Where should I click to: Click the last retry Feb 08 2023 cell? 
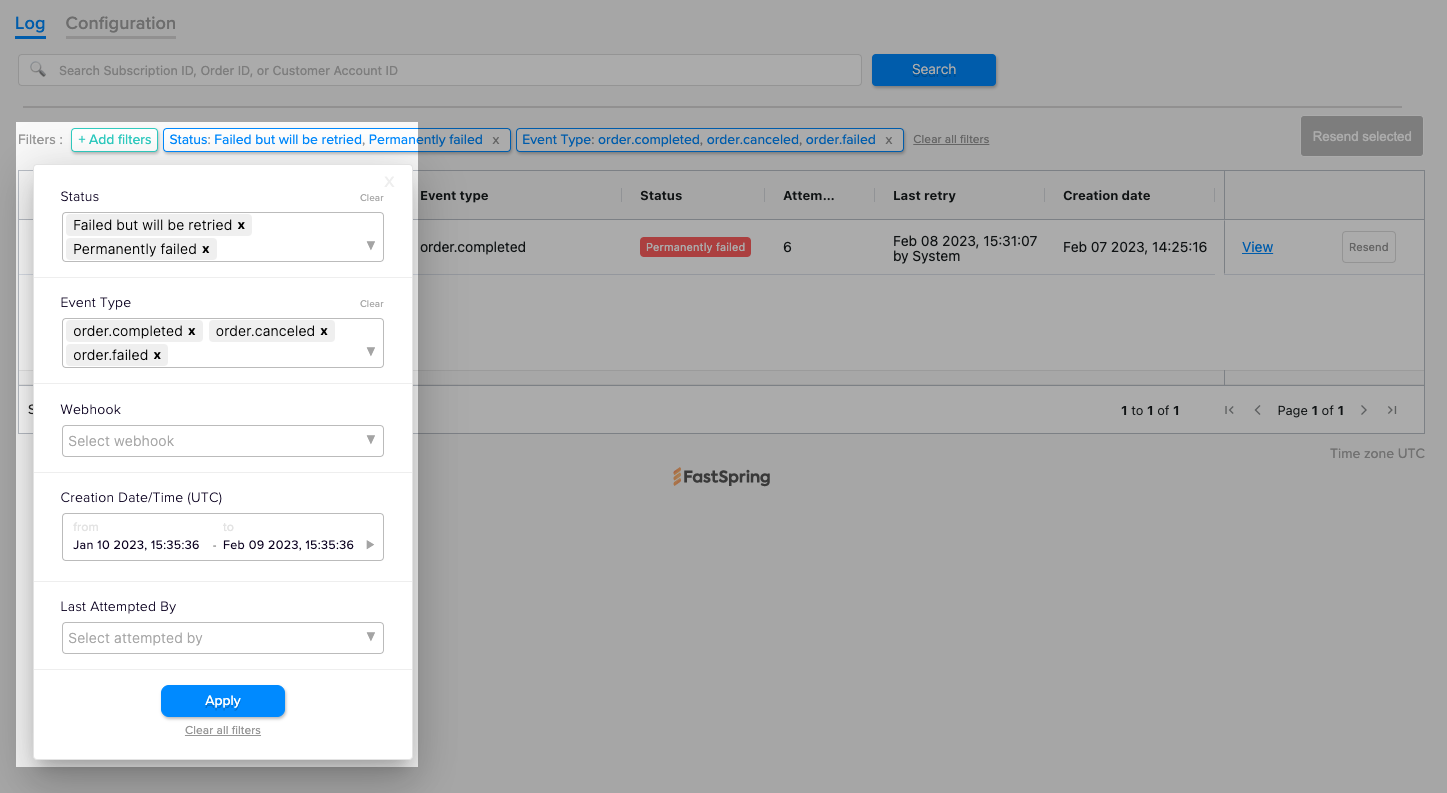click(965, 248)
